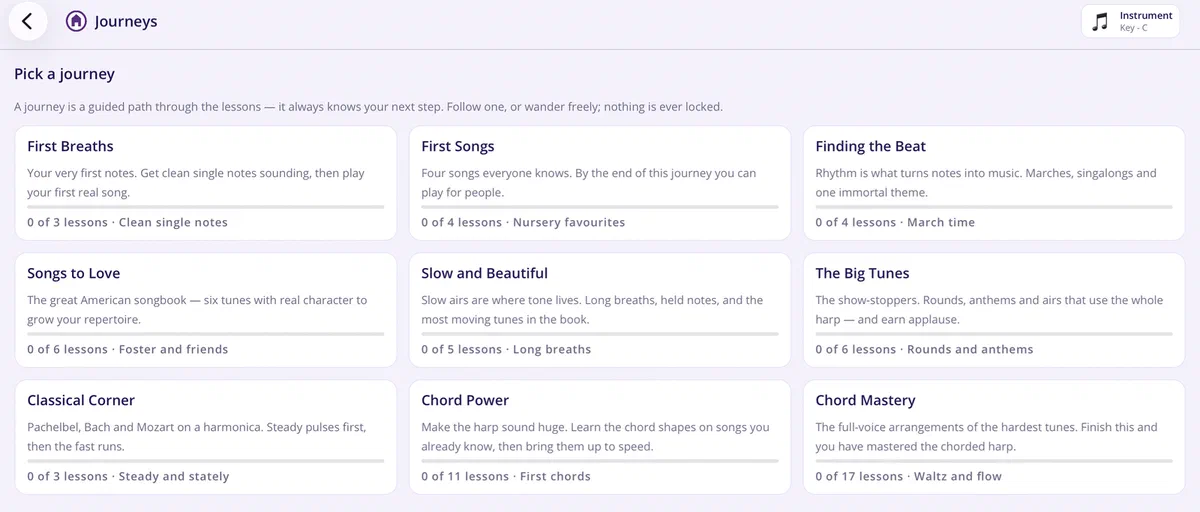Click description starting "The show-stoppers"
Viewport: 1200px width, 512px height.
[989, 310]
